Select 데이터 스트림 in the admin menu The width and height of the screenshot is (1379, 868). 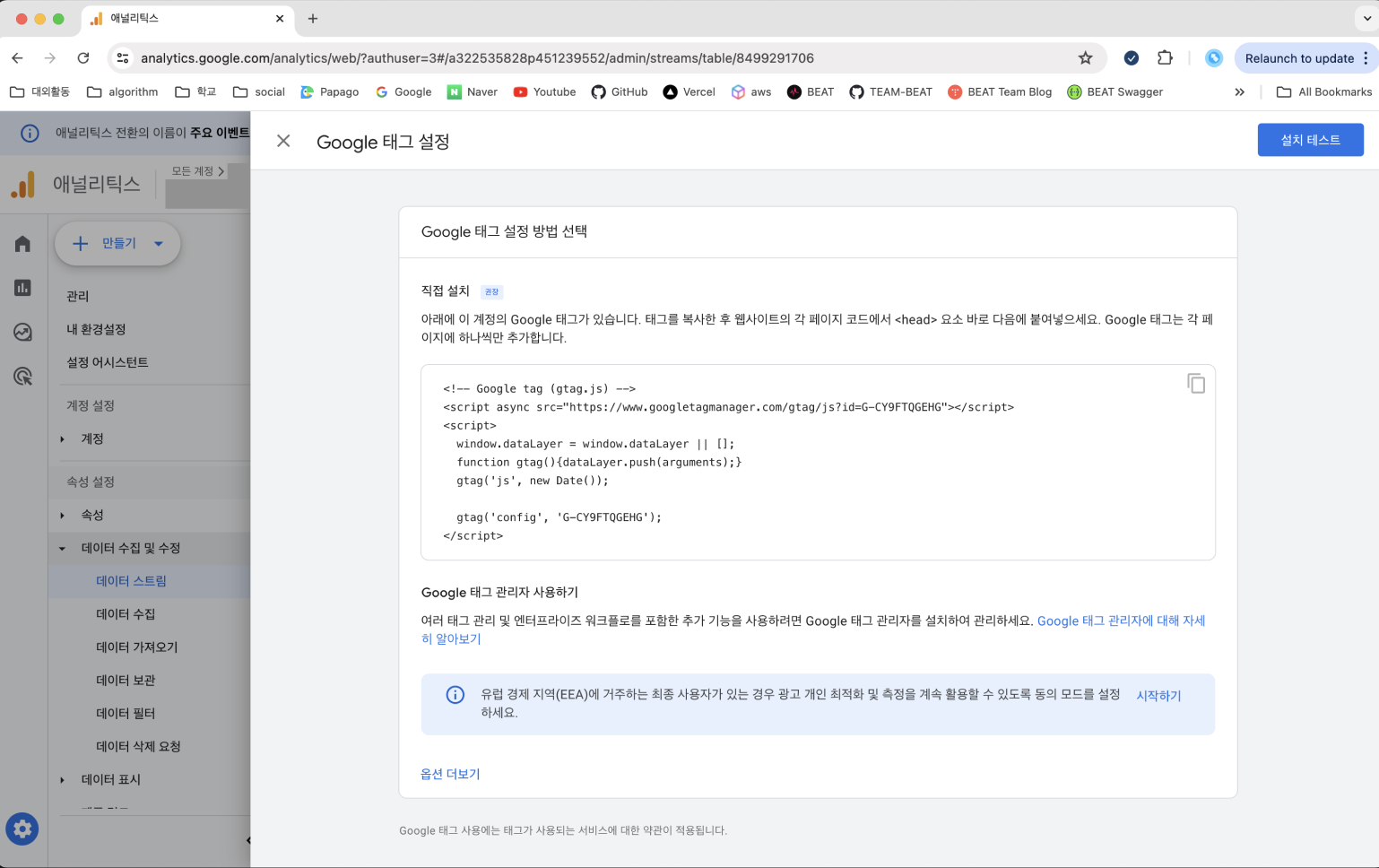tap(149, 581)
